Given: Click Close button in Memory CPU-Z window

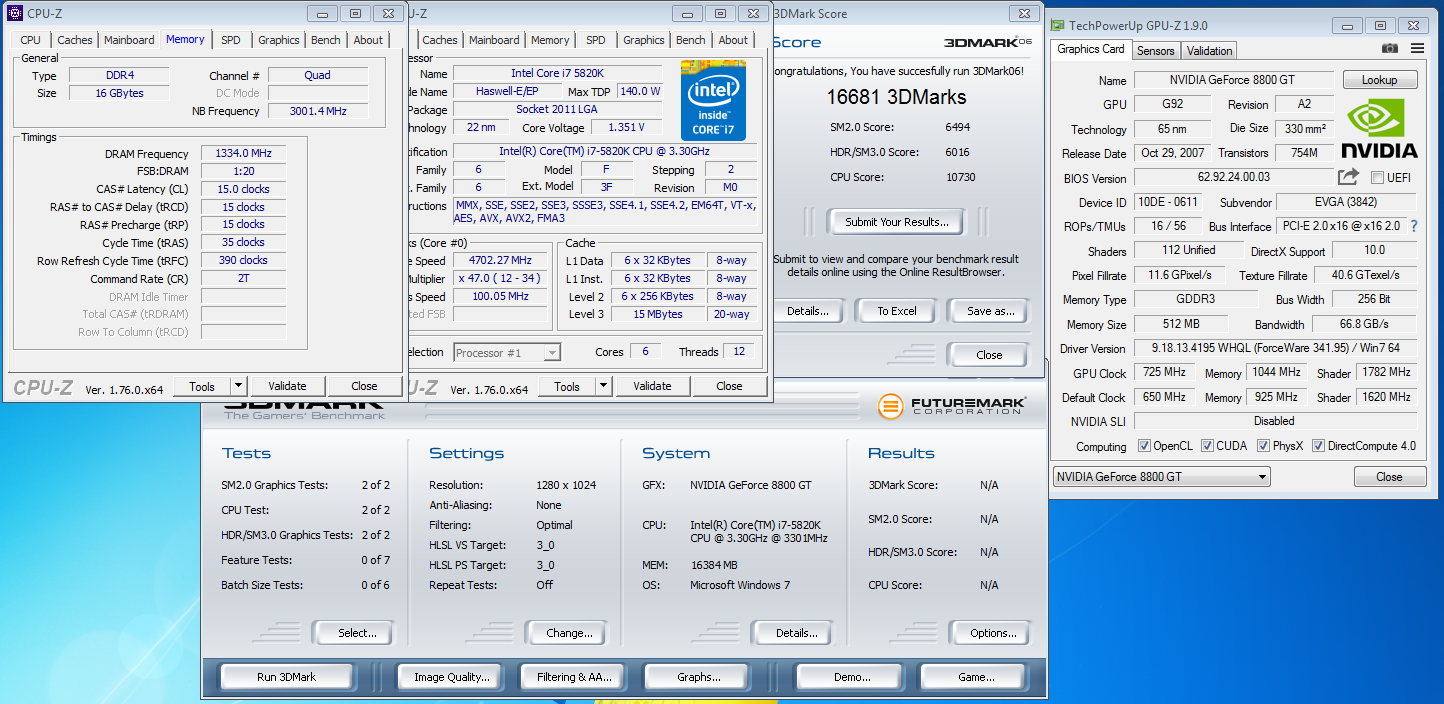Looking at the screenshot, I should point(364,386).
